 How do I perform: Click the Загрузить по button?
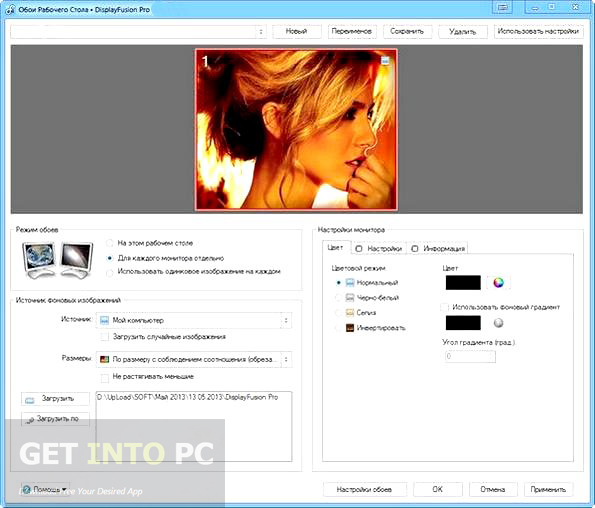click(55, 419)
